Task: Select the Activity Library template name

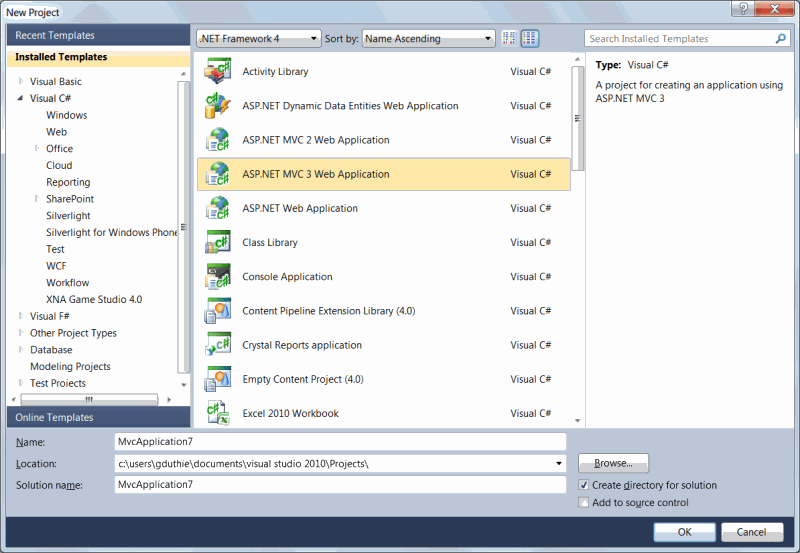Action: click(x=275, y=71)
